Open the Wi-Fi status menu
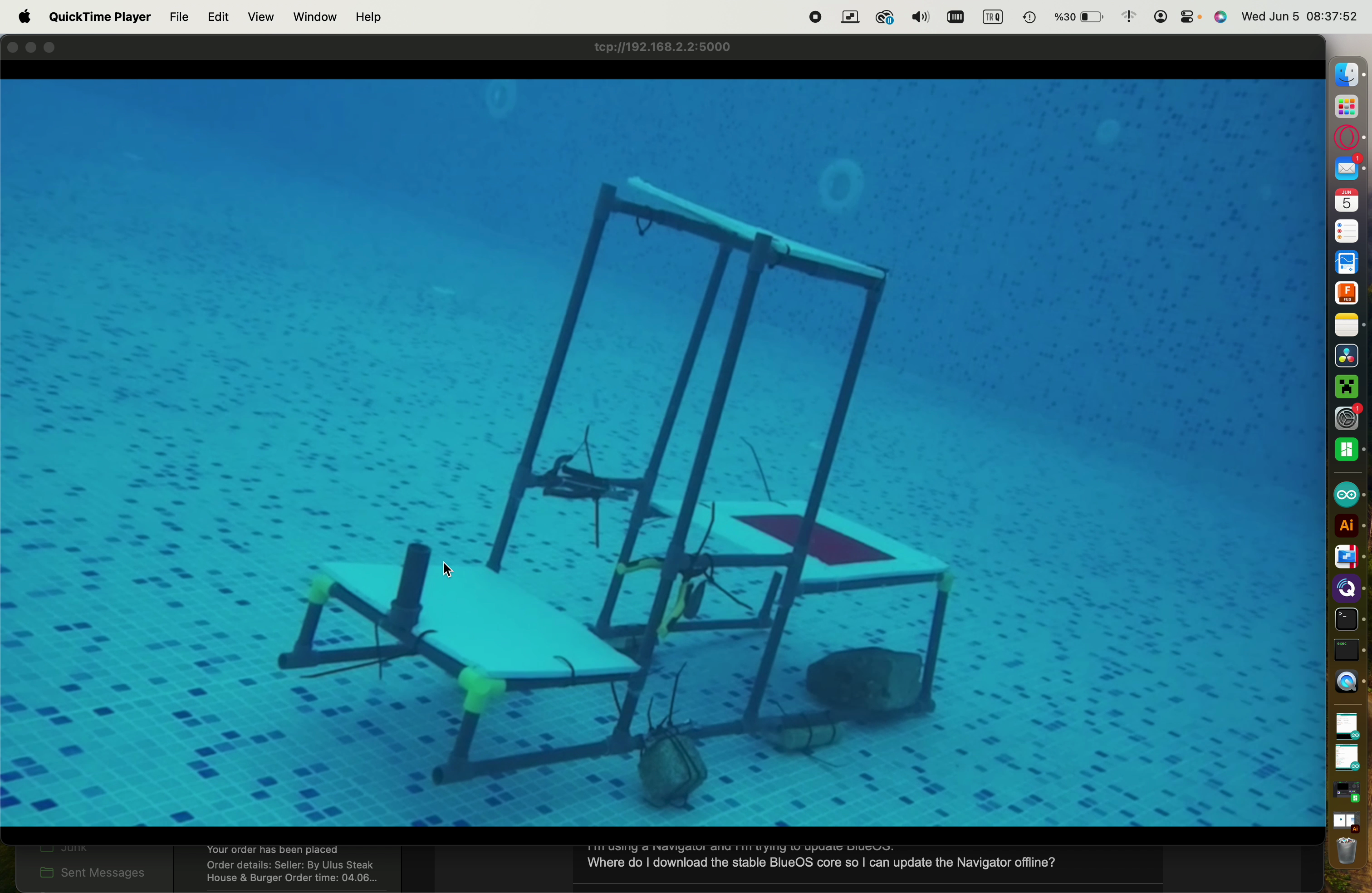This screenshot has height=893, width=1372. [x=1129, y=17]
